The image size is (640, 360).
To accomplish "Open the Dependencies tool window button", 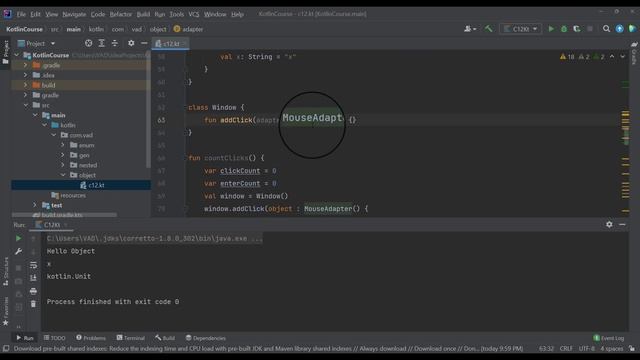I will pyautogui.click(x=205, y=338).
